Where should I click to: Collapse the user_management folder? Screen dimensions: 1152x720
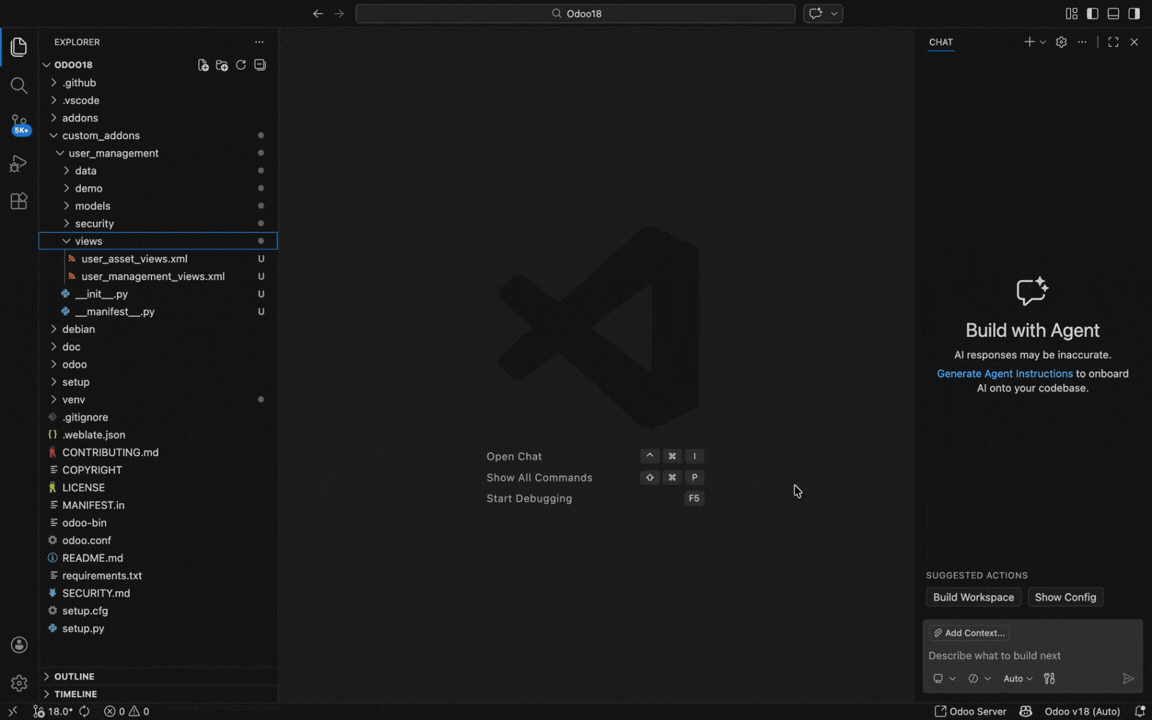click(x=158, y=154)
